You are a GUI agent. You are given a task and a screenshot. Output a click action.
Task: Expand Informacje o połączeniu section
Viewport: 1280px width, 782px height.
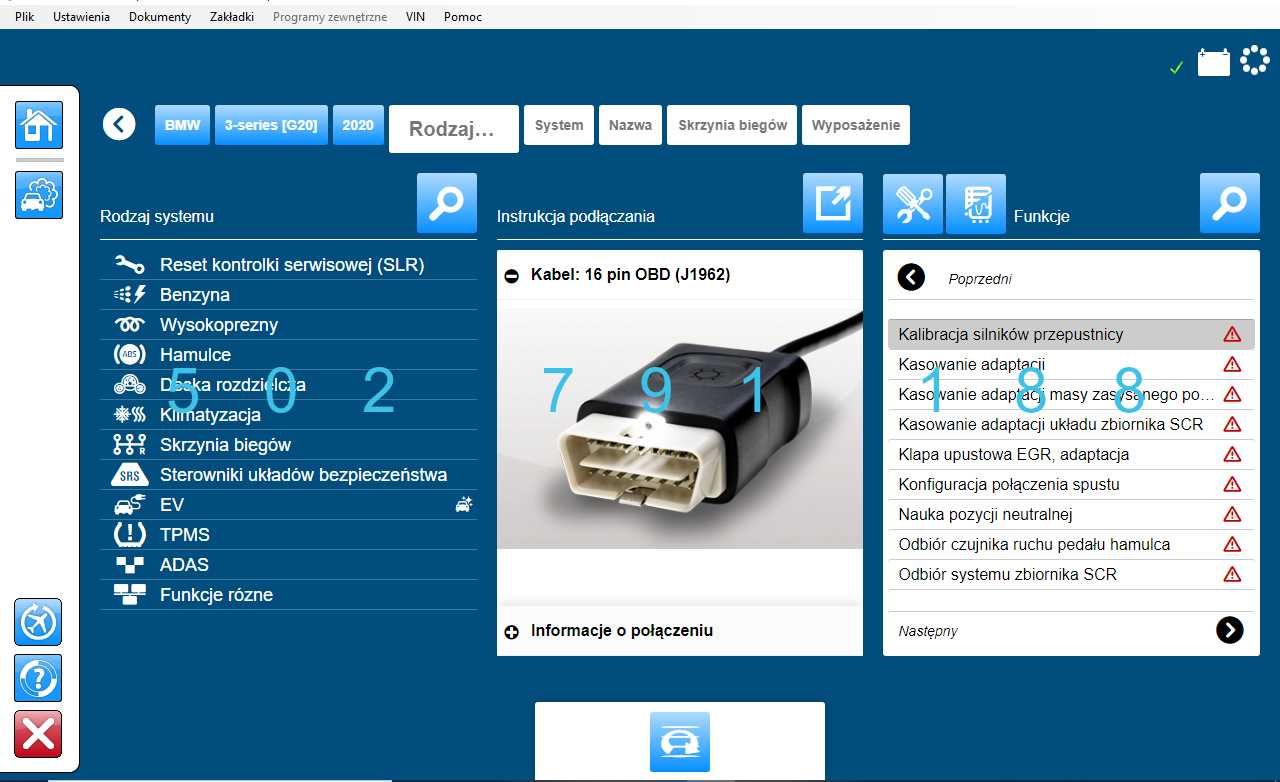click(512, 632)
